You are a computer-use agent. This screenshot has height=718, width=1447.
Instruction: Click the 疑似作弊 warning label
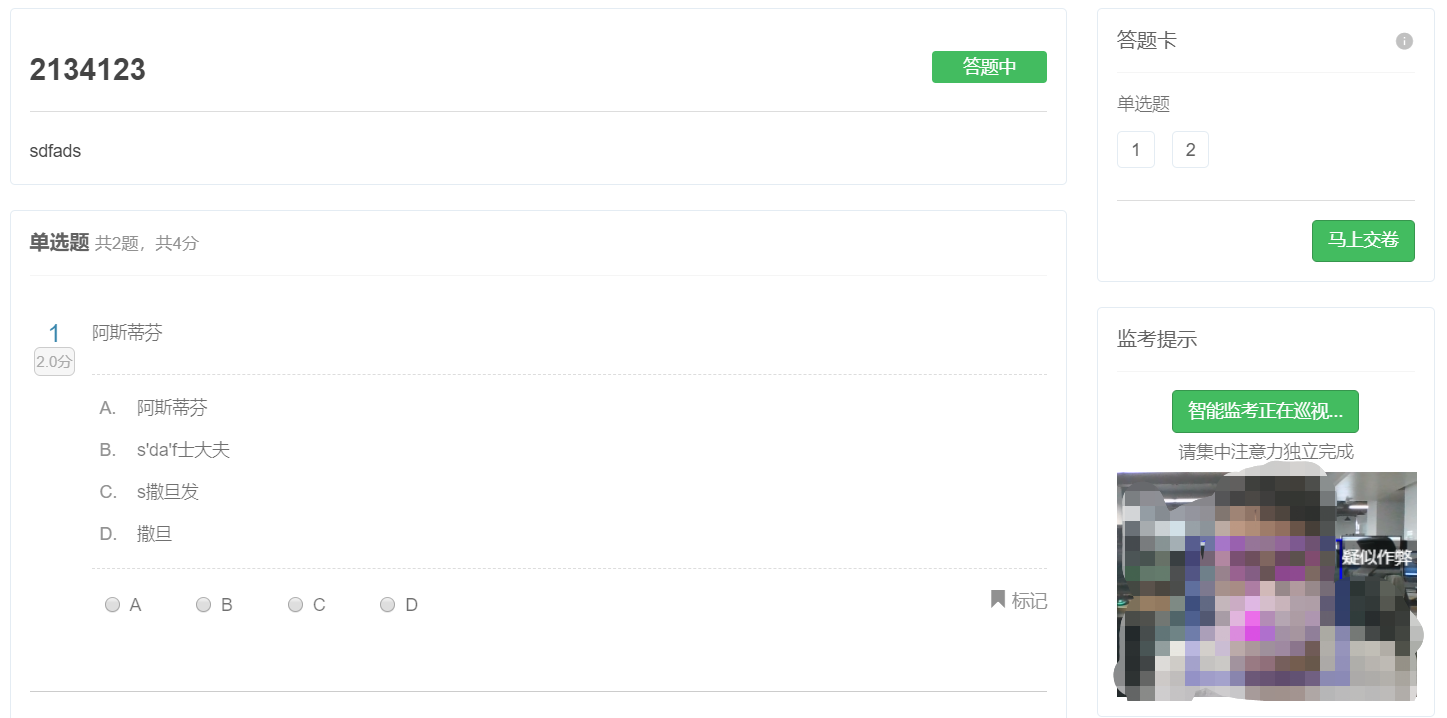[x=1377, y=558]
